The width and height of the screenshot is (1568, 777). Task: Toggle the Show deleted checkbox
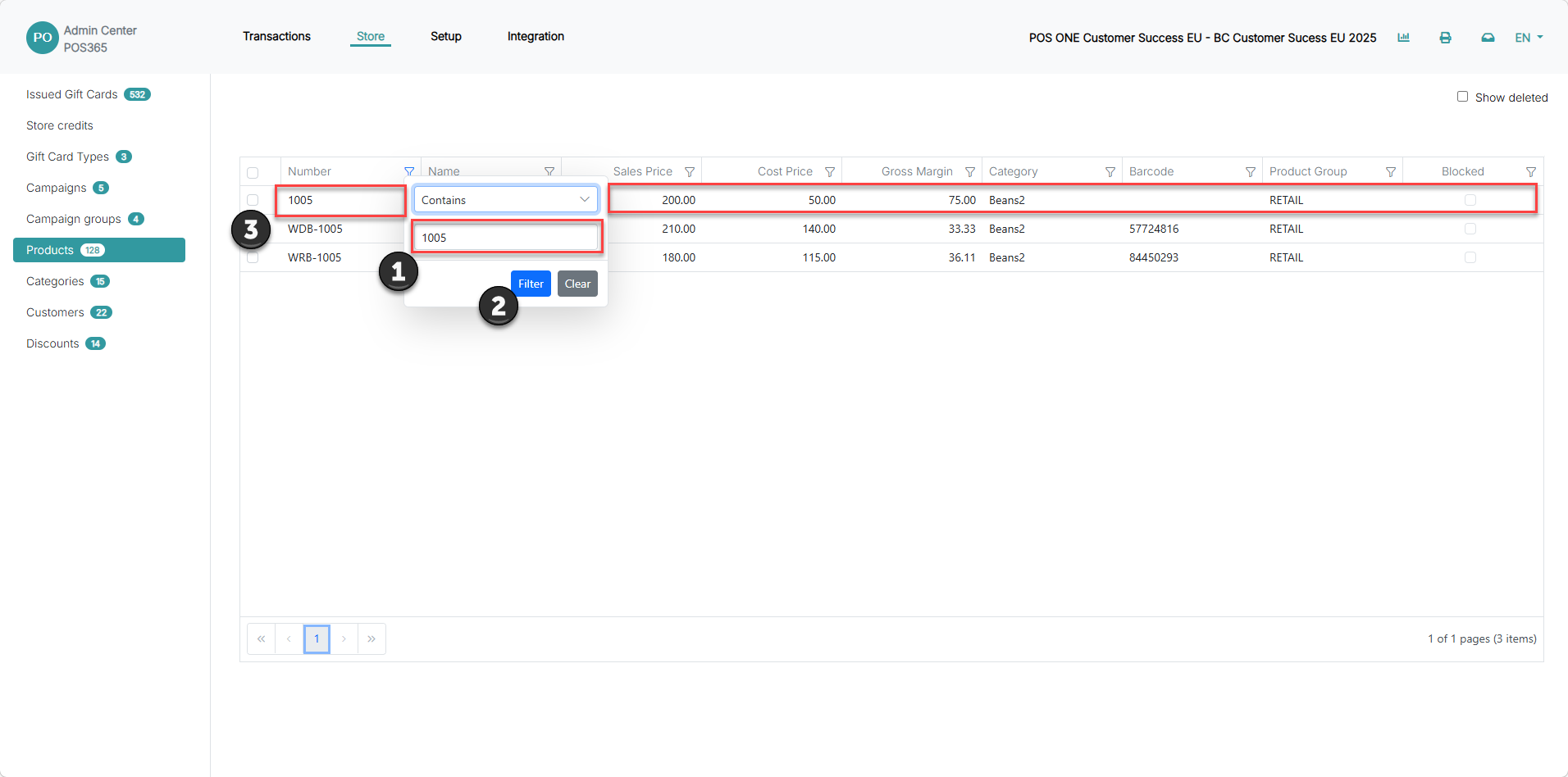(x=1462, y=97)
